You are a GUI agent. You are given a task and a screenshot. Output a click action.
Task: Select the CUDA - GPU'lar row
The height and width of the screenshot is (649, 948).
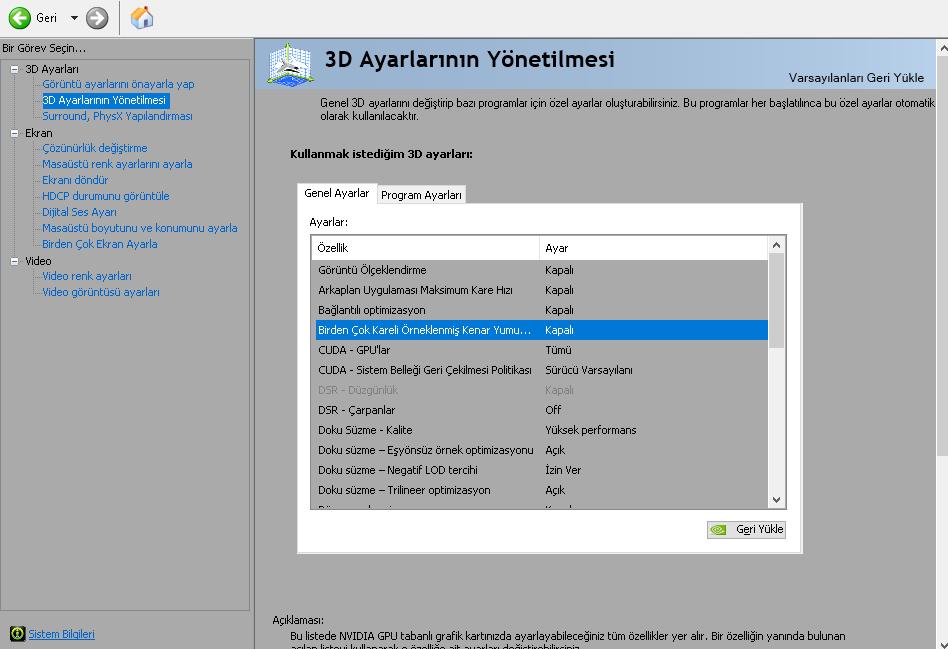tap(540, 350)
